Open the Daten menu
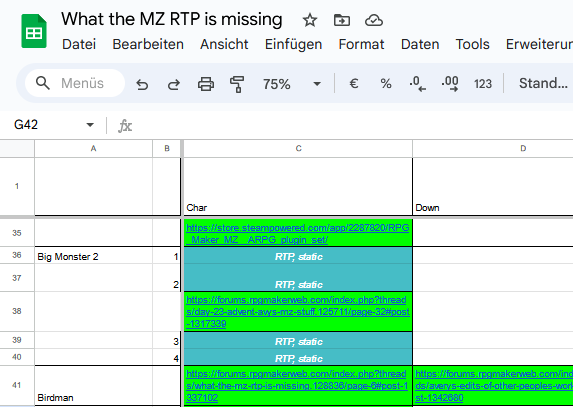The width and height of the screenshot is (573, 407). coord(420,44)
